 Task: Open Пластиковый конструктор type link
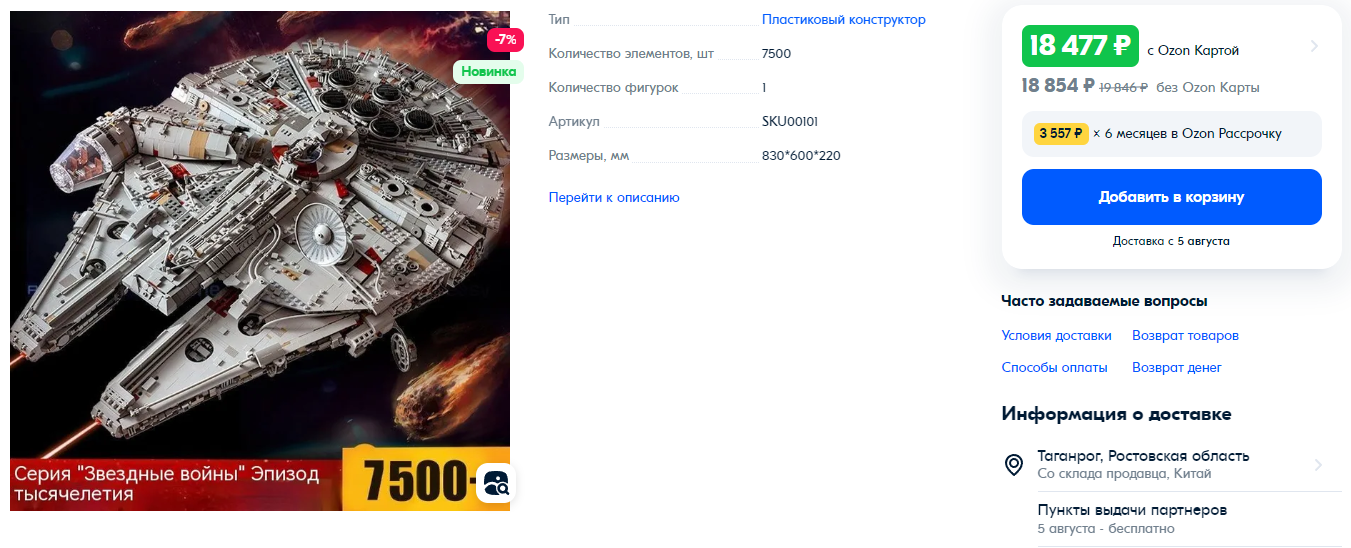pyautogui.click(x=843, y=19)
